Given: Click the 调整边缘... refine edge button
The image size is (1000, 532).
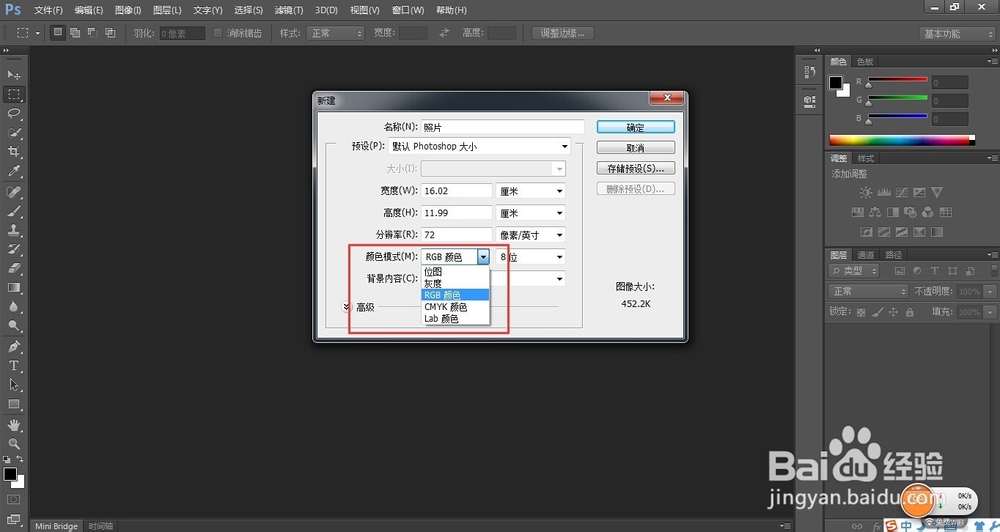Looking at the screenshot, I should [563, 33].
